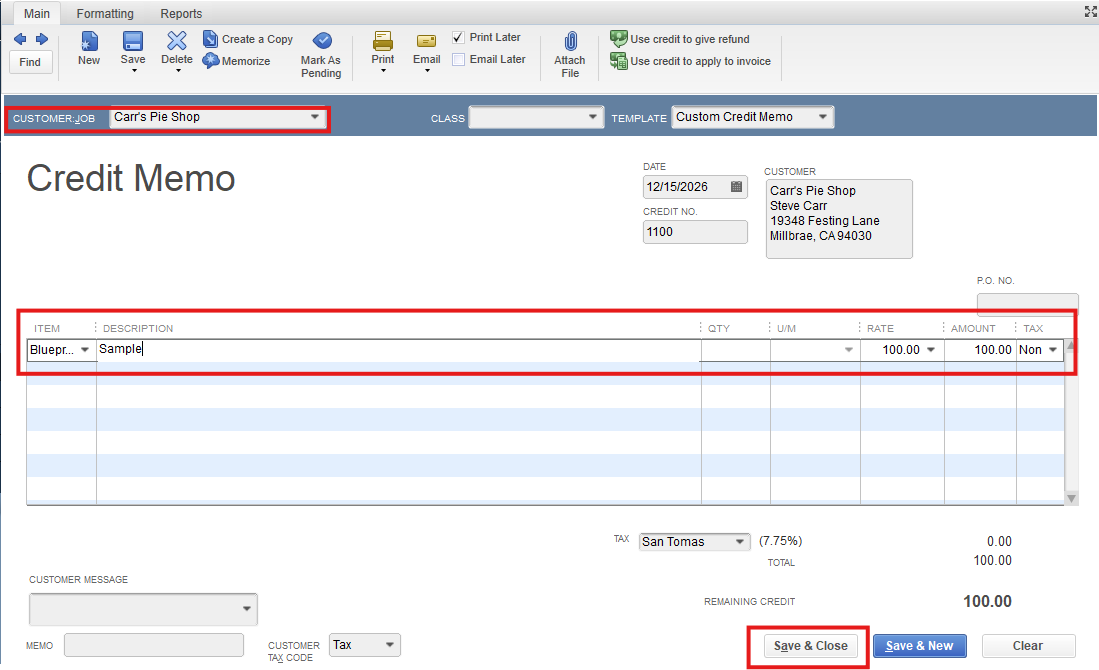The height and width of the screenshot is (670, 1099).
Task: Uncheck the Print Later checkbox
Action: pyautogui.click(x=458, y=38)
